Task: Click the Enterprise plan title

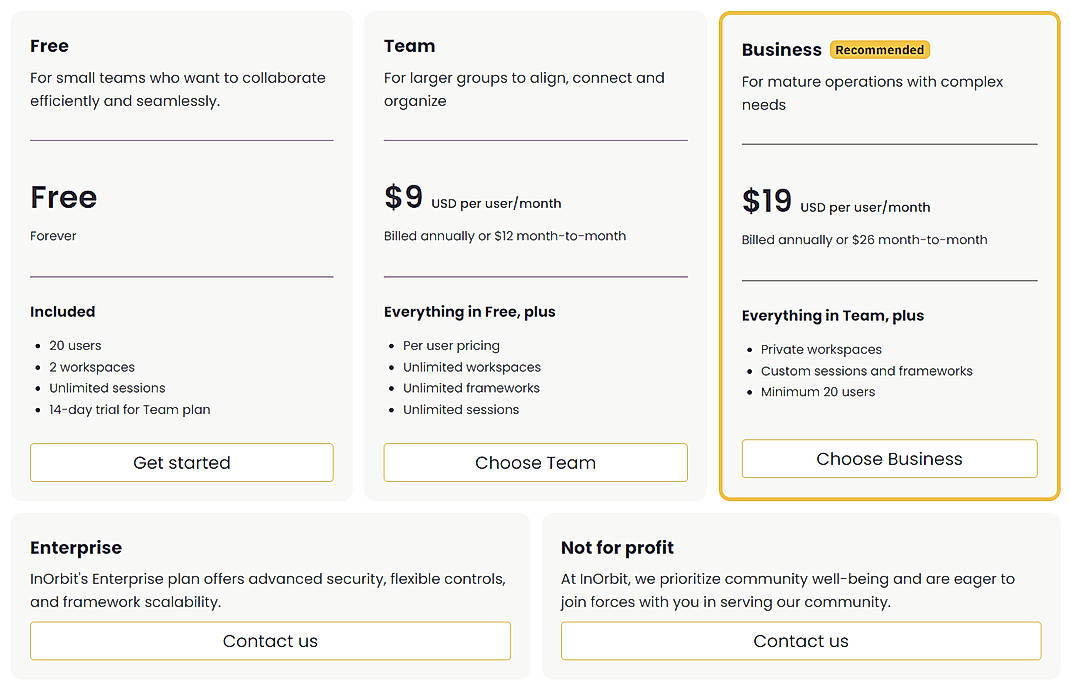Action: [76, 548]
